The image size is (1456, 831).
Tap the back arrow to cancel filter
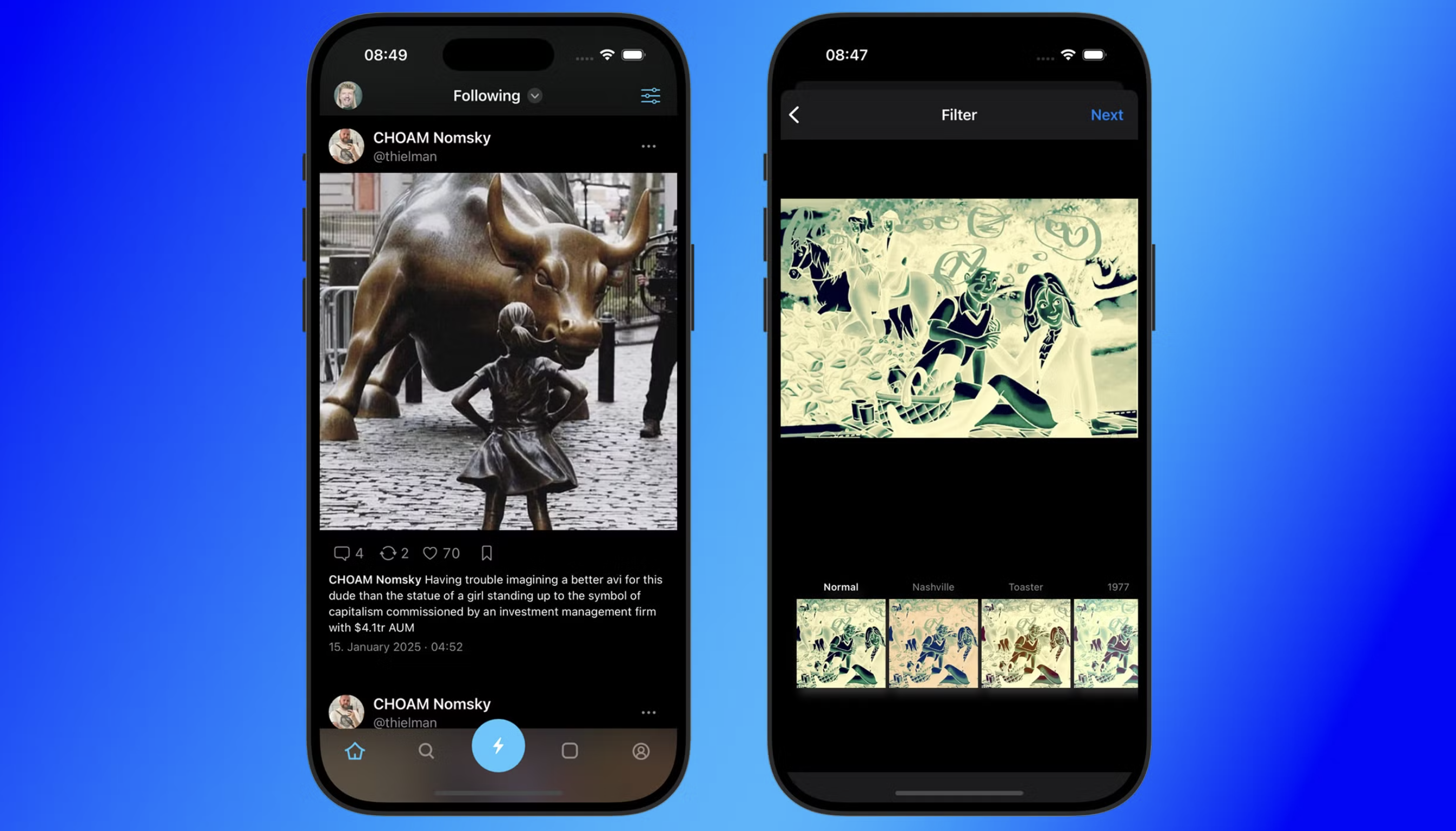[x=794, y=114]
